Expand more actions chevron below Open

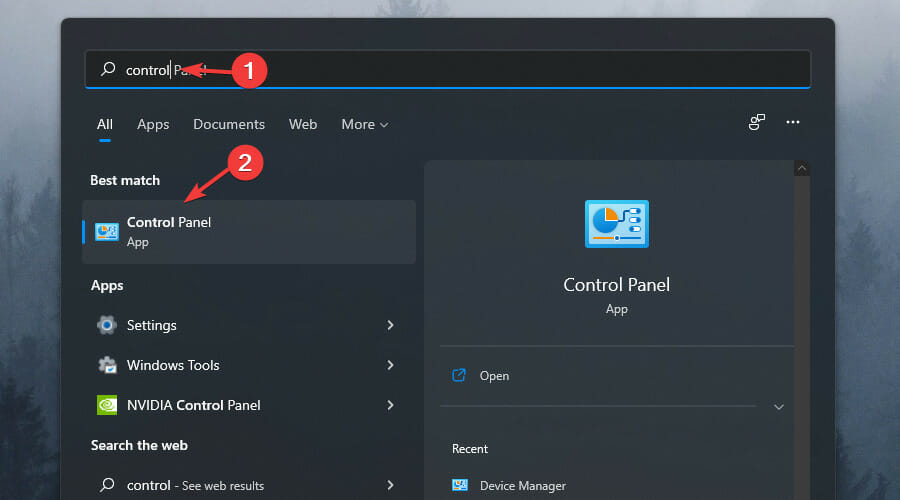click(778, 407)
